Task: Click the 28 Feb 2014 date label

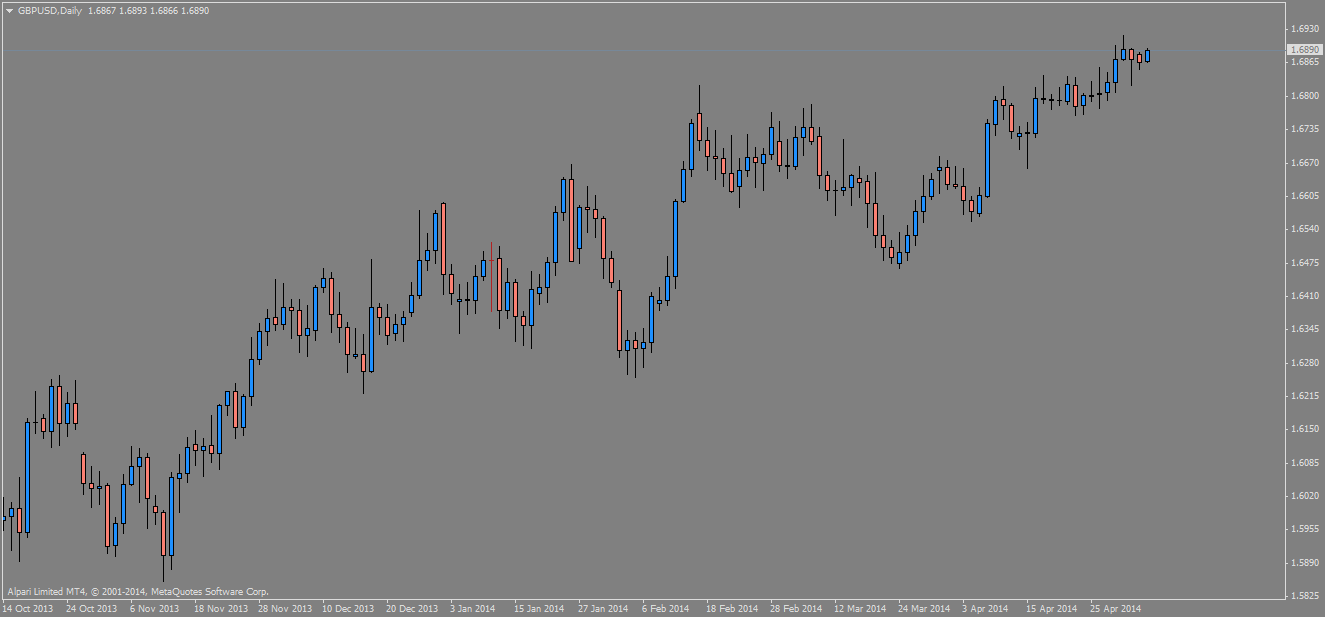Action: [795, 608]
